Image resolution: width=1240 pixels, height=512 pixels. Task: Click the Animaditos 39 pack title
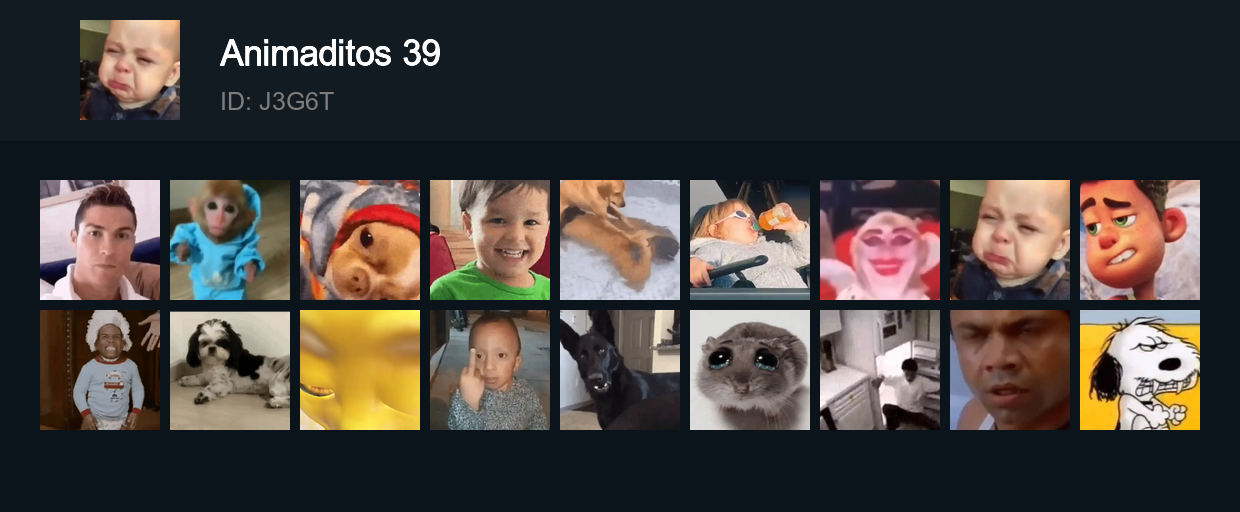coord(330,53)
